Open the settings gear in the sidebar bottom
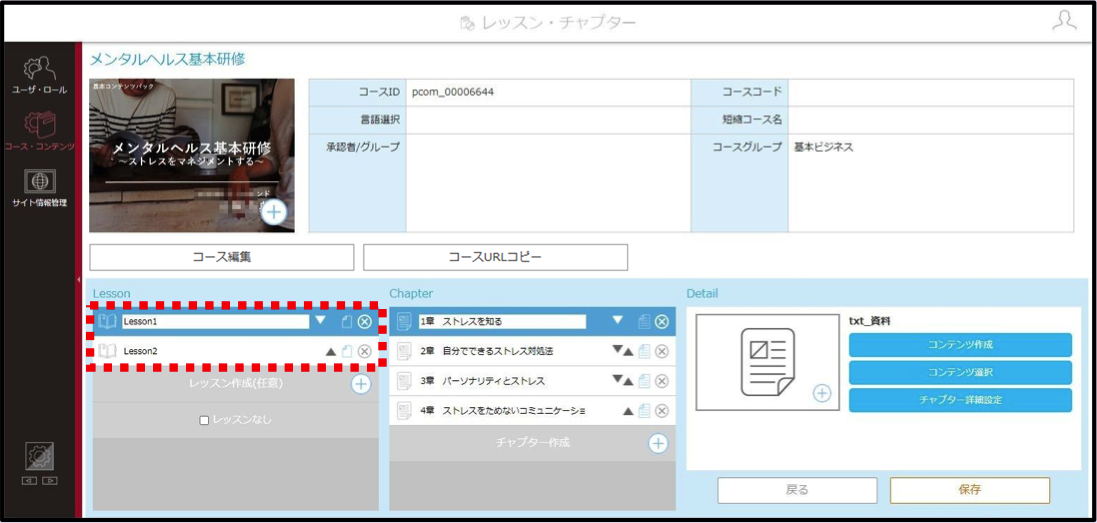 38,455
